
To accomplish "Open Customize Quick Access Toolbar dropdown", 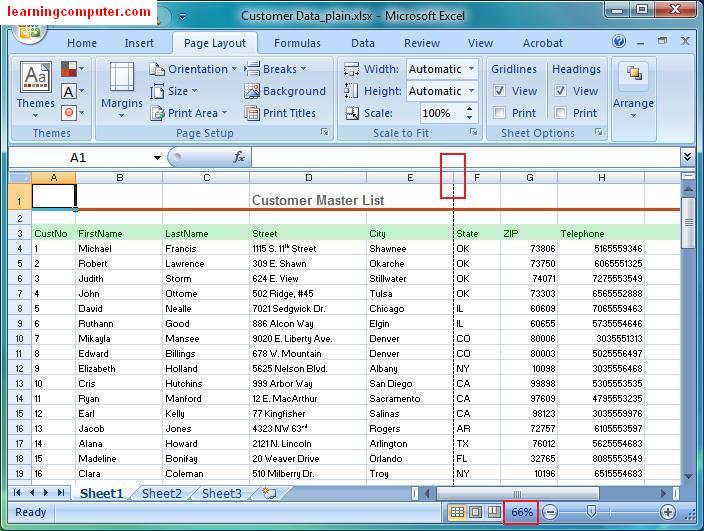I will 182,17.
